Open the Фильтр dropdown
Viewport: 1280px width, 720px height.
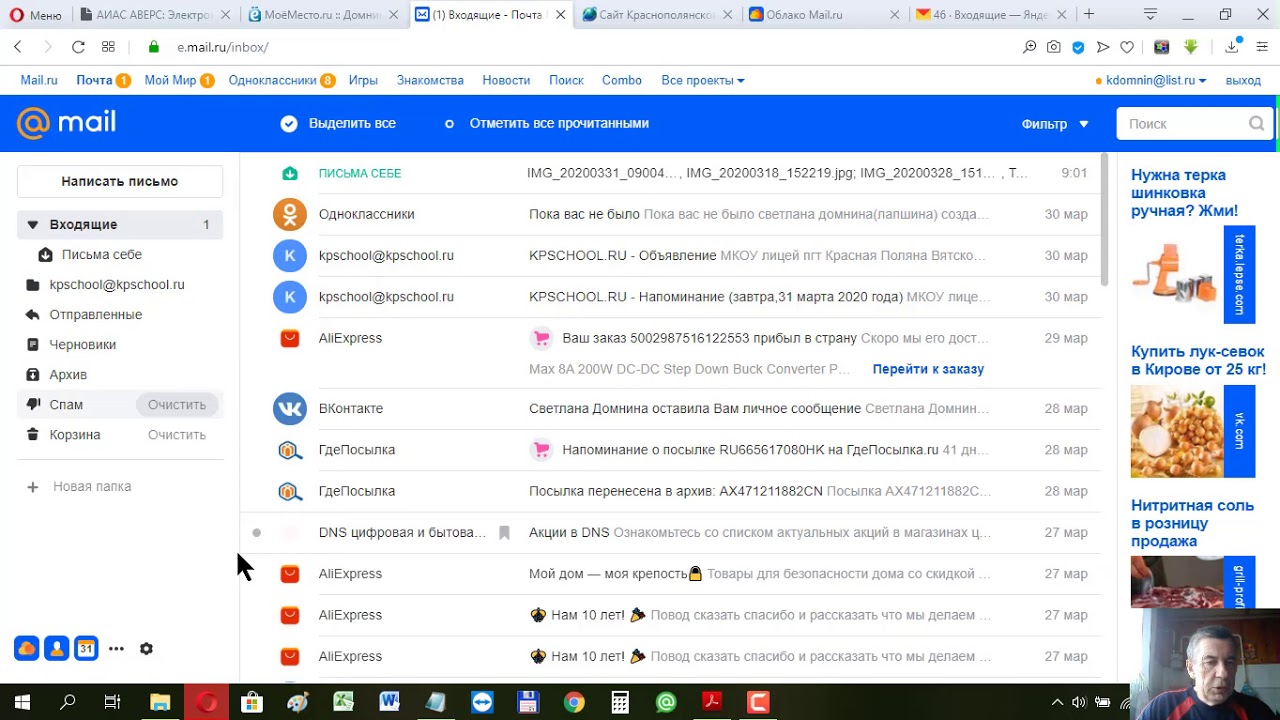click(x=1055, y=124)
